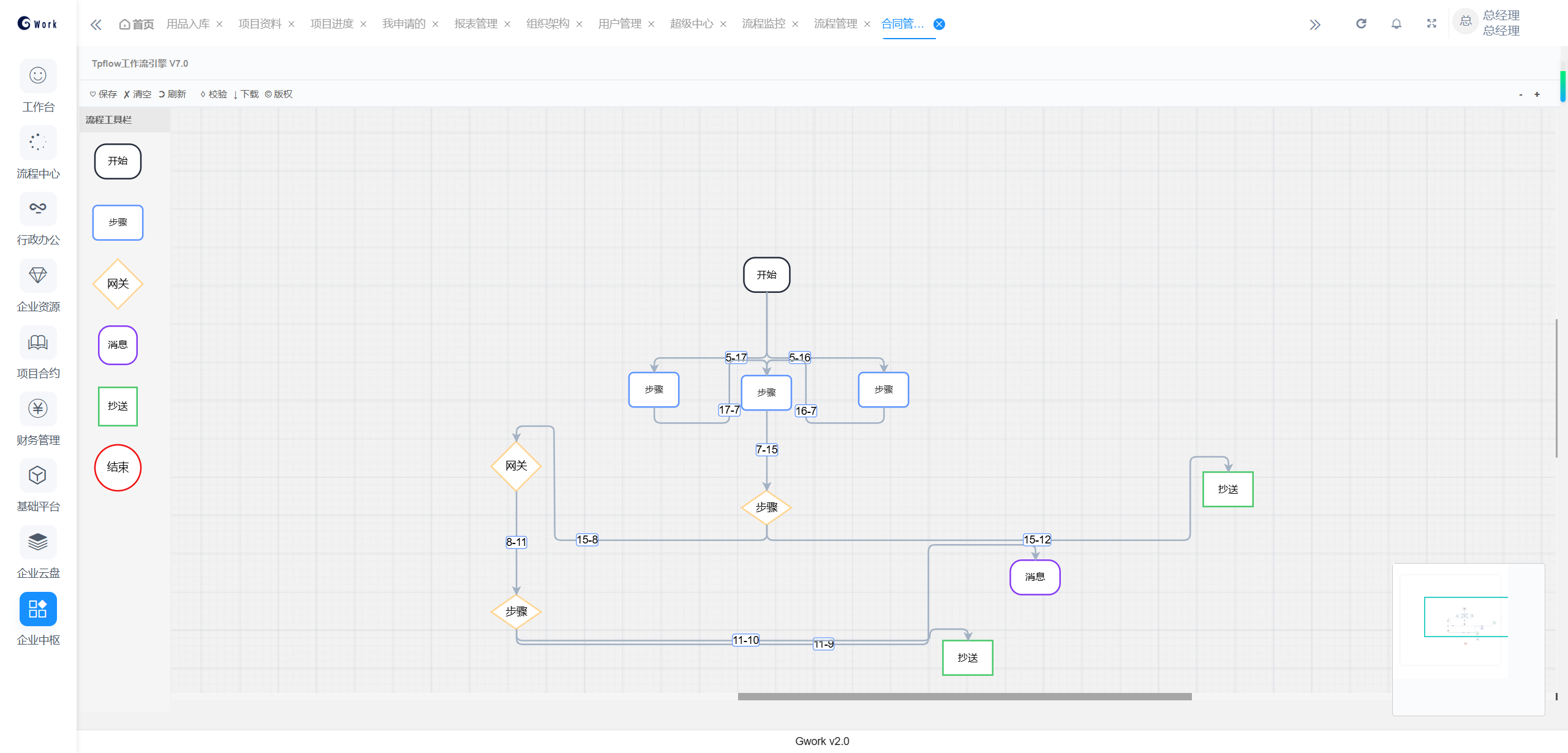The image size is (1568, 753).
Task: Select the 结束 end node tool
Action: pyautogui.click(x=118, y=467)
